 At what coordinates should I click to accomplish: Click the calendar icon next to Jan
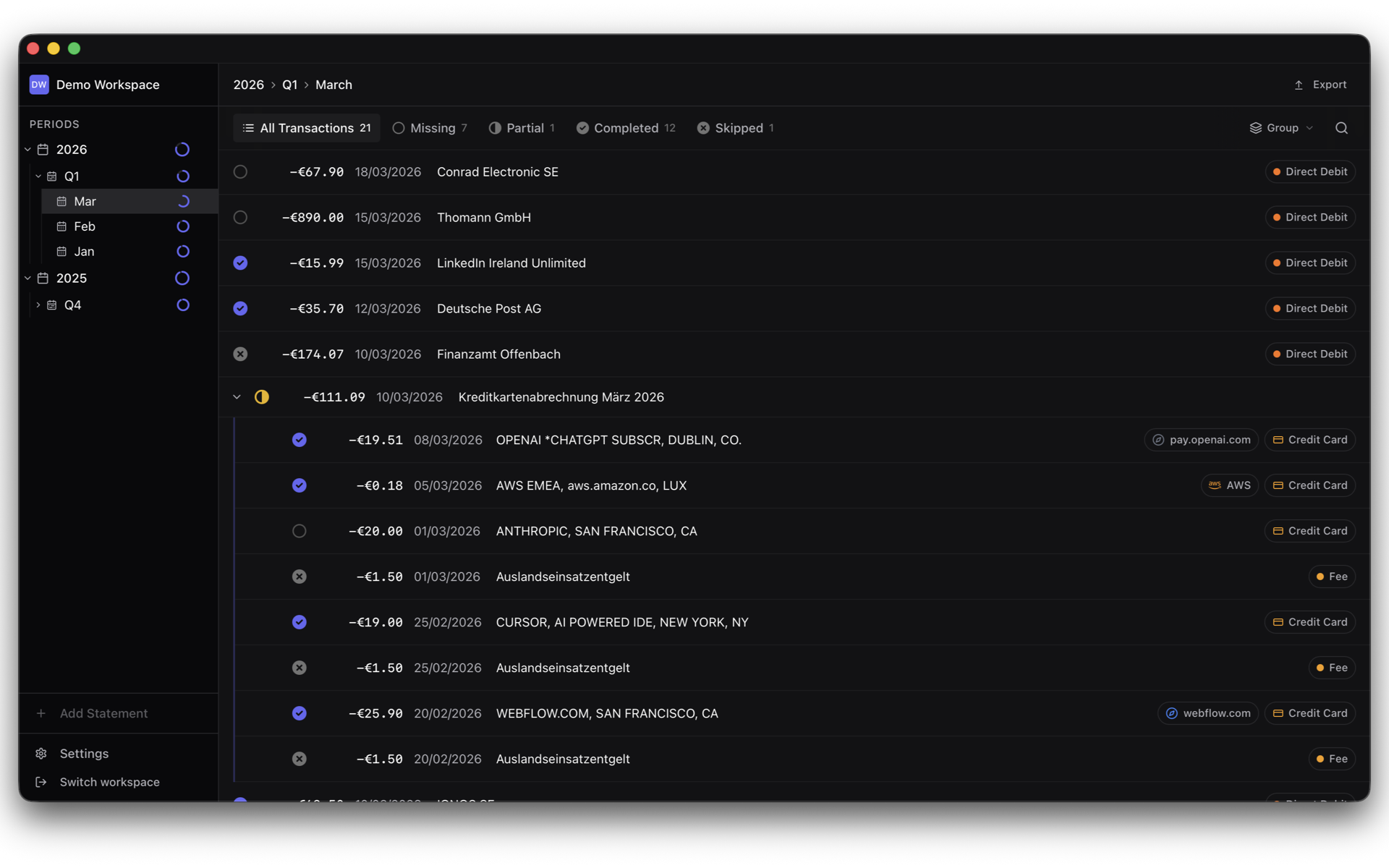click(x=61, y=252)
